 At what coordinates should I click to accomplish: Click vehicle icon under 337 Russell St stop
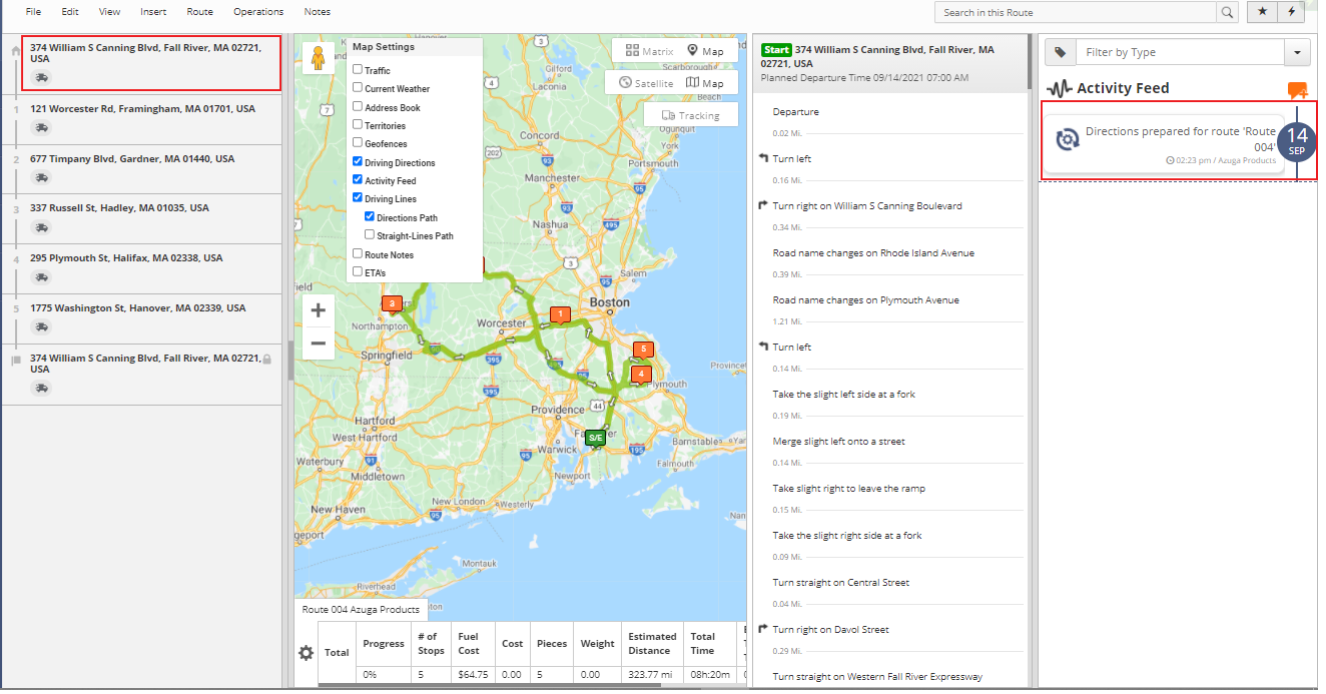(x=41, y=227)
